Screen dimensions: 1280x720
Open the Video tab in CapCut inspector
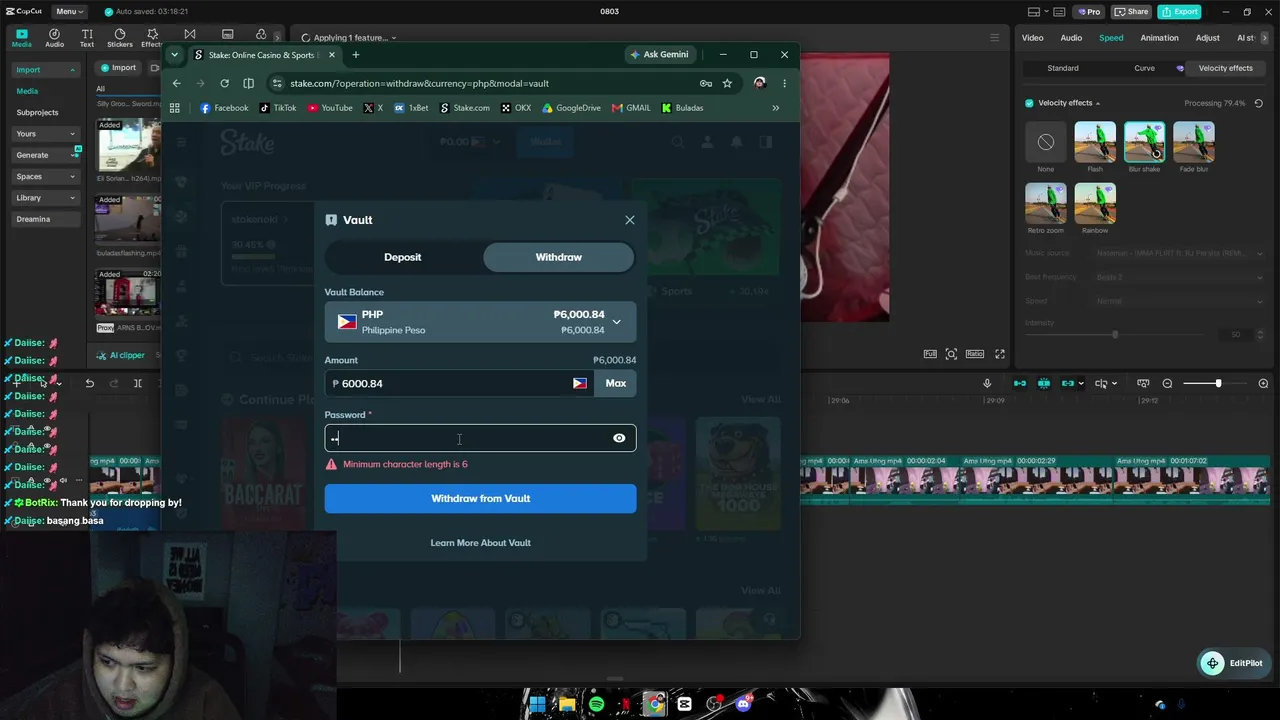click(1032, 38)
